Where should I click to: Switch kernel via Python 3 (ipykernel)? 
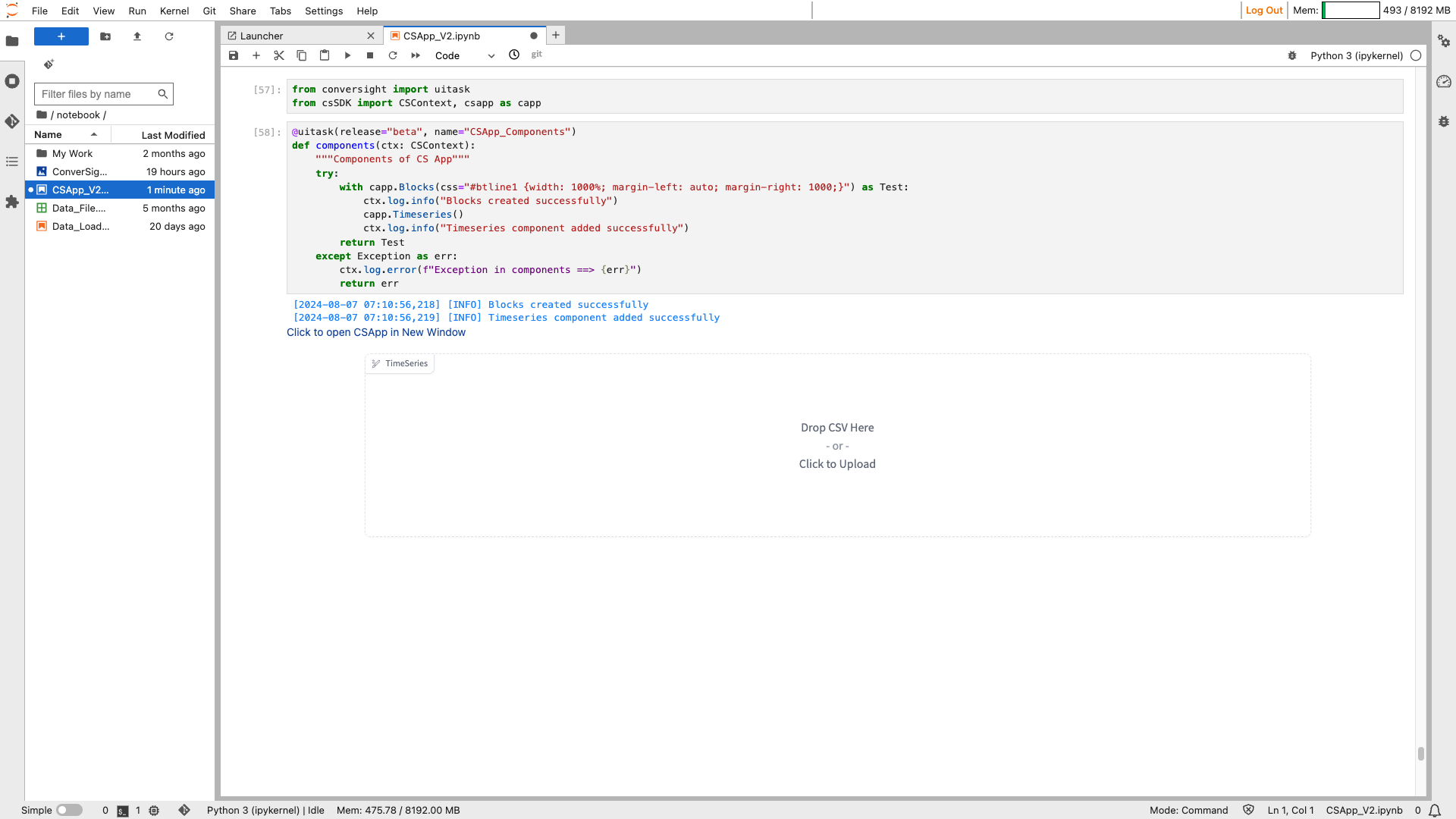1357,55
